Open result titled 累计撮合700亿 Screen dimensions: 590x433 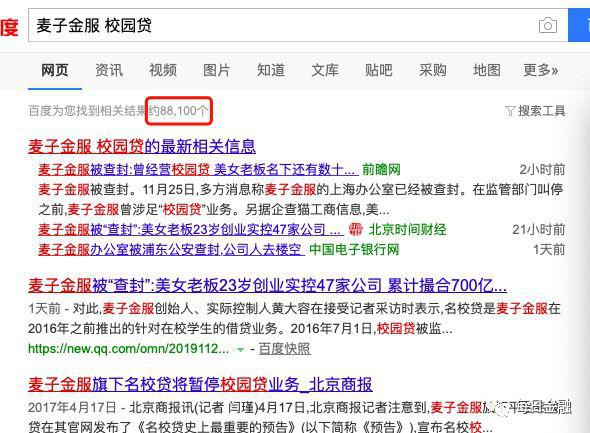click(268, 286)
